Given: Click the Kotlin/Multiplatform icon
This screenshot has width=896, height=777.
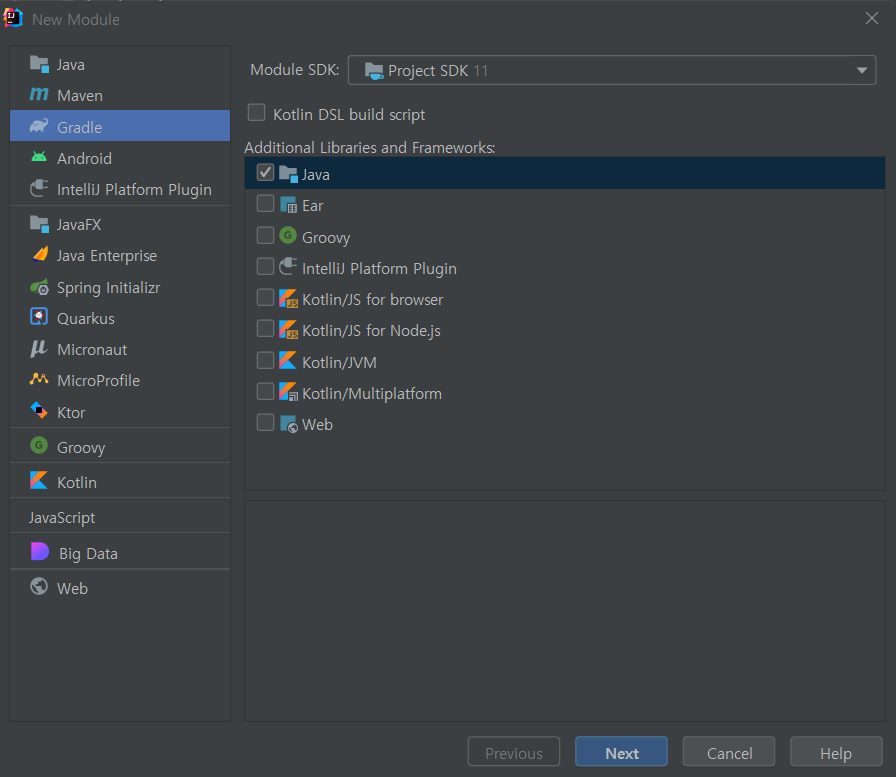Looking at the screenshot, I should click(x=289, y=392).
